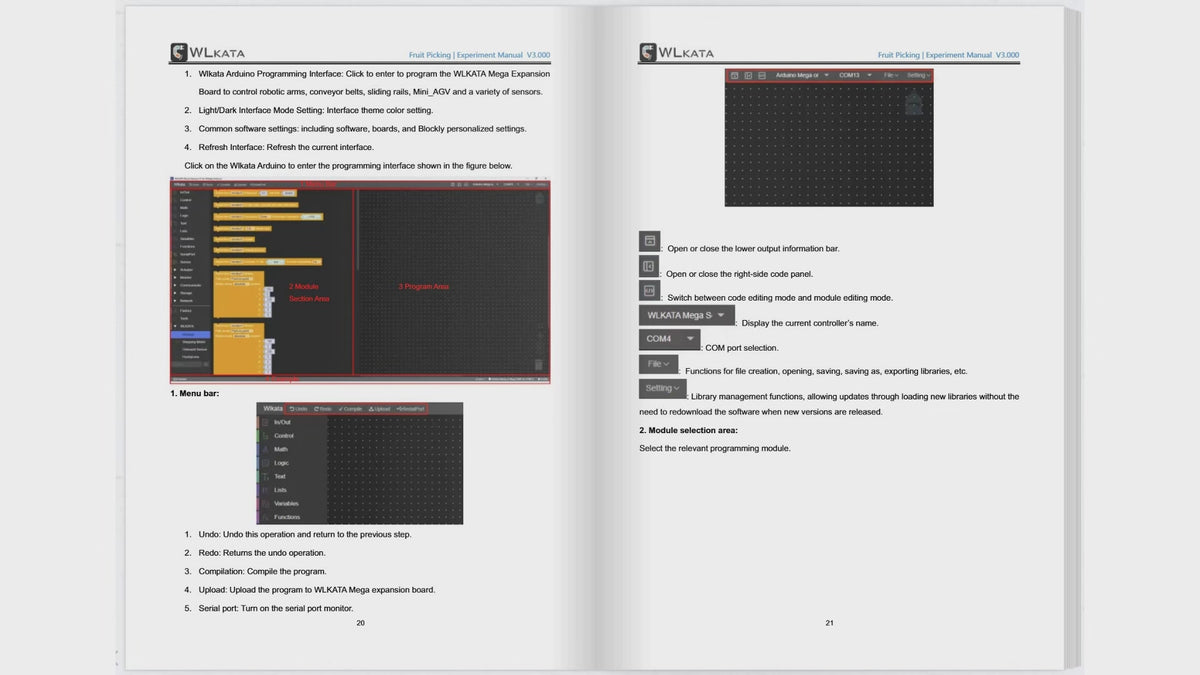Click the WLKATA logo on the right page

(x=676, y=53)
